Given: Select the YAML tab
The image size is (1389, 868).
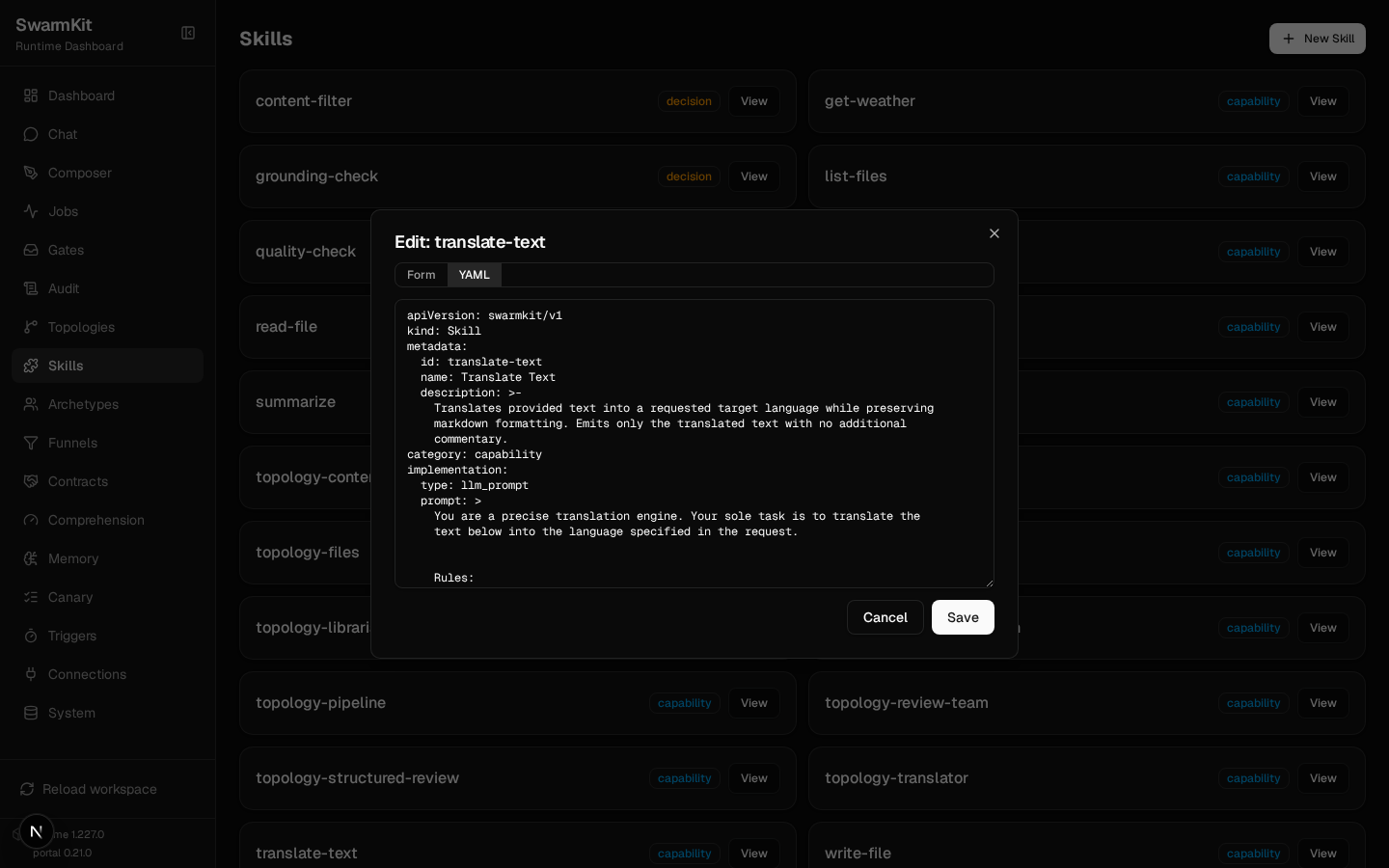Looking at the screenshot, I should [475, 275].
